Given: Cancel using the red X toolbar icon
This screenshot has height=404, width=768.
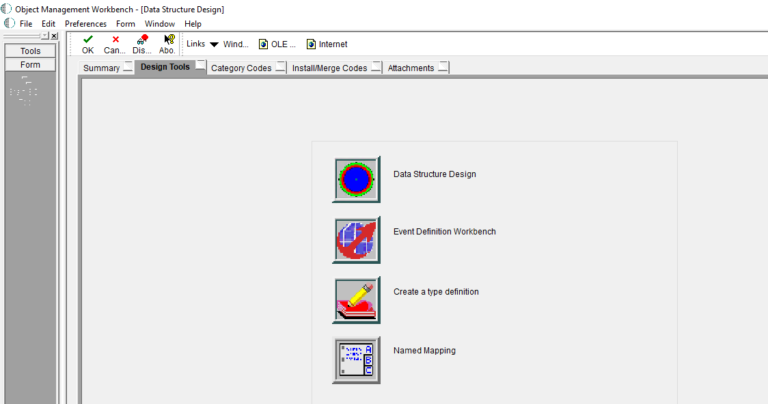Looking at the screenshot, I should [115, 44].
